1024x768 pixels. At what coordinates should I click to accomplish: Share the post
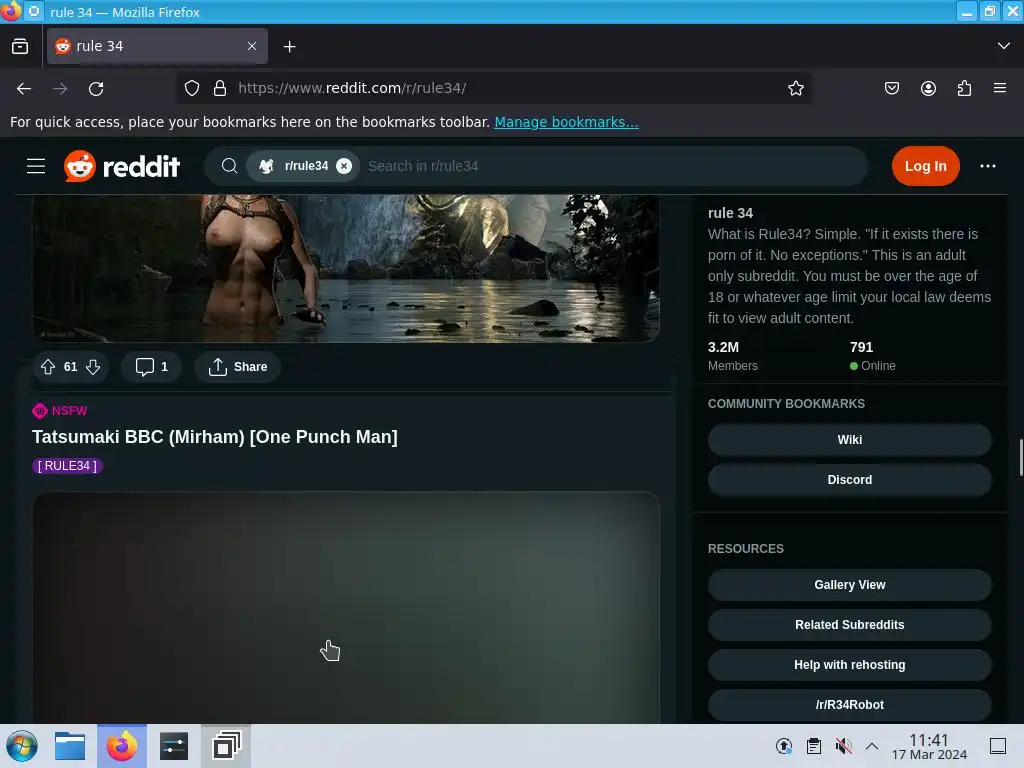pyautogui.click(x=238, y=367)
